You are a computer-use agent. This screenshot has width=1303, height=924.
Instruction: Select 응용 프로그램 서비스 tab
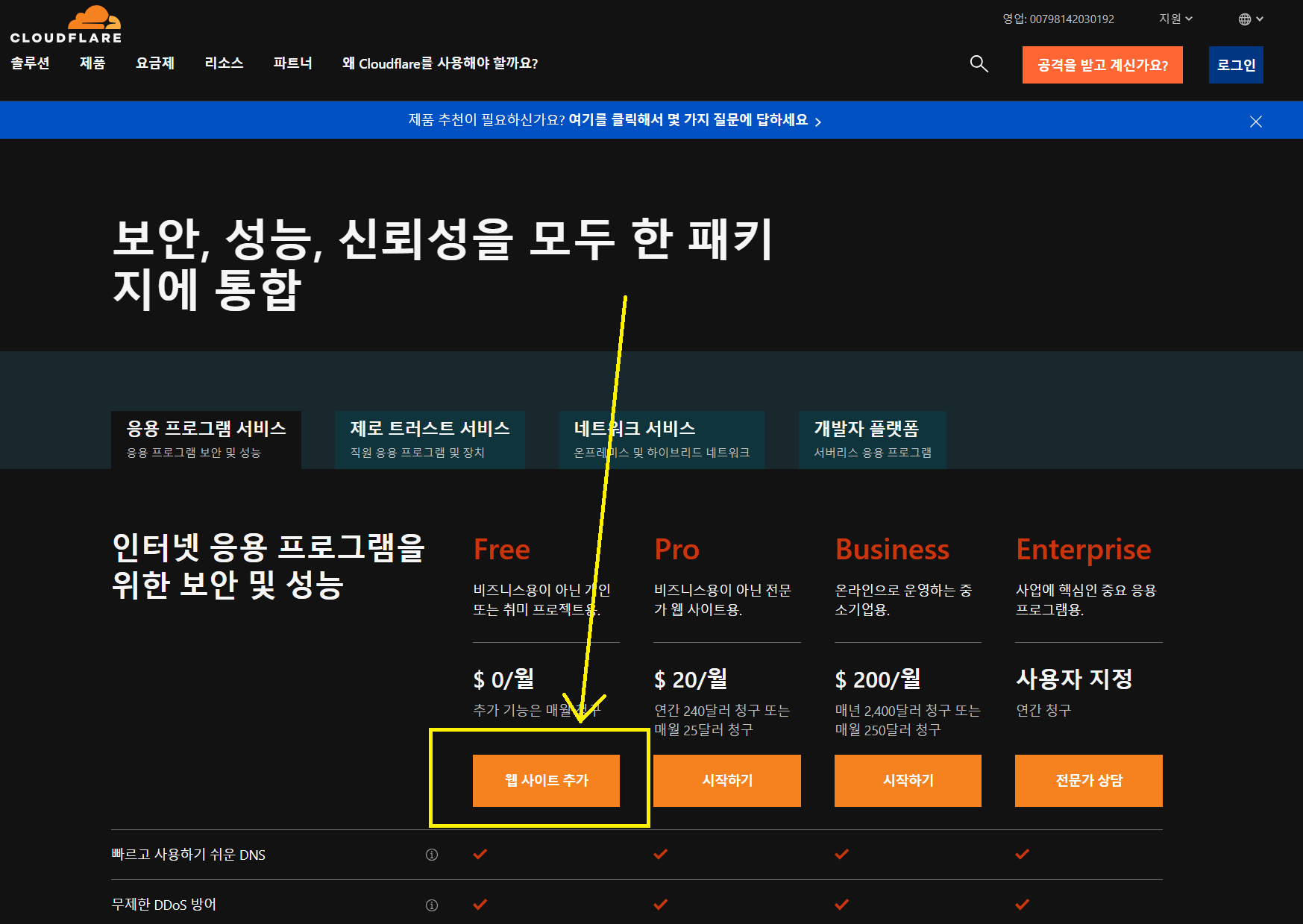(x=206, y=440)
